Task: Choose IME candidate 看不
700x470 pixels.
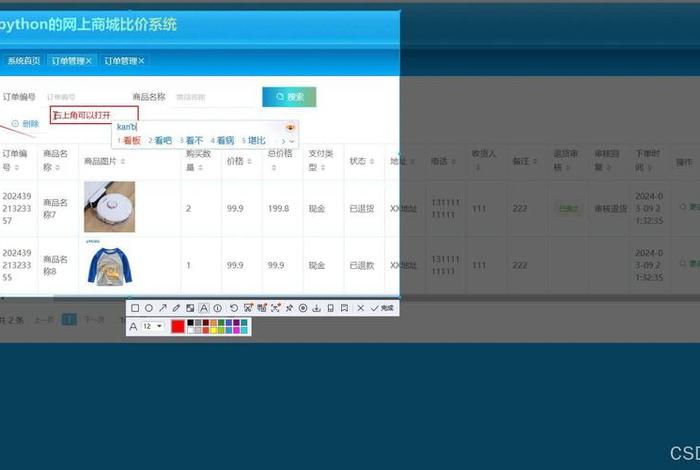Action: click(192, 141)
